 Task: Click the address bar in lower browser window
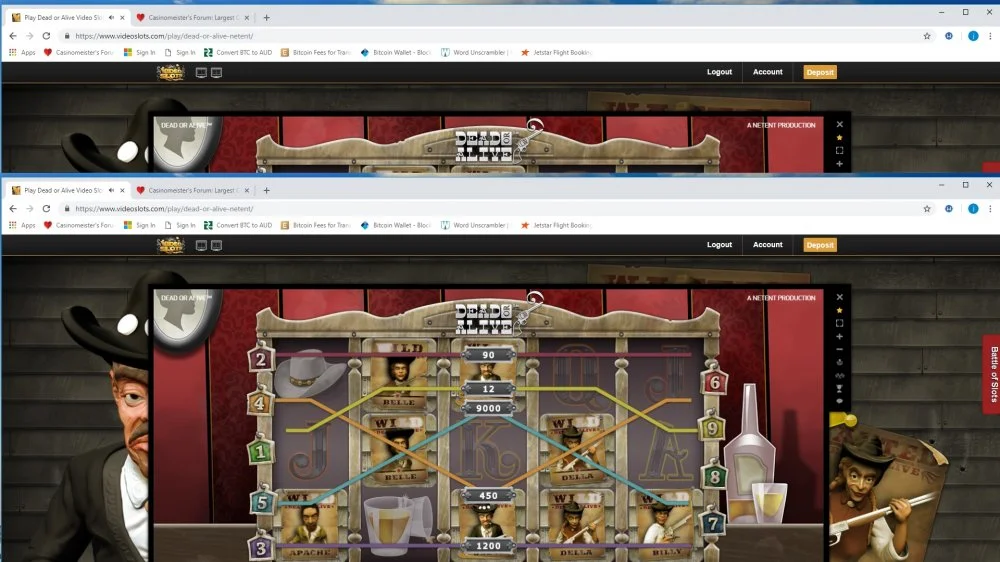point(491,209)
